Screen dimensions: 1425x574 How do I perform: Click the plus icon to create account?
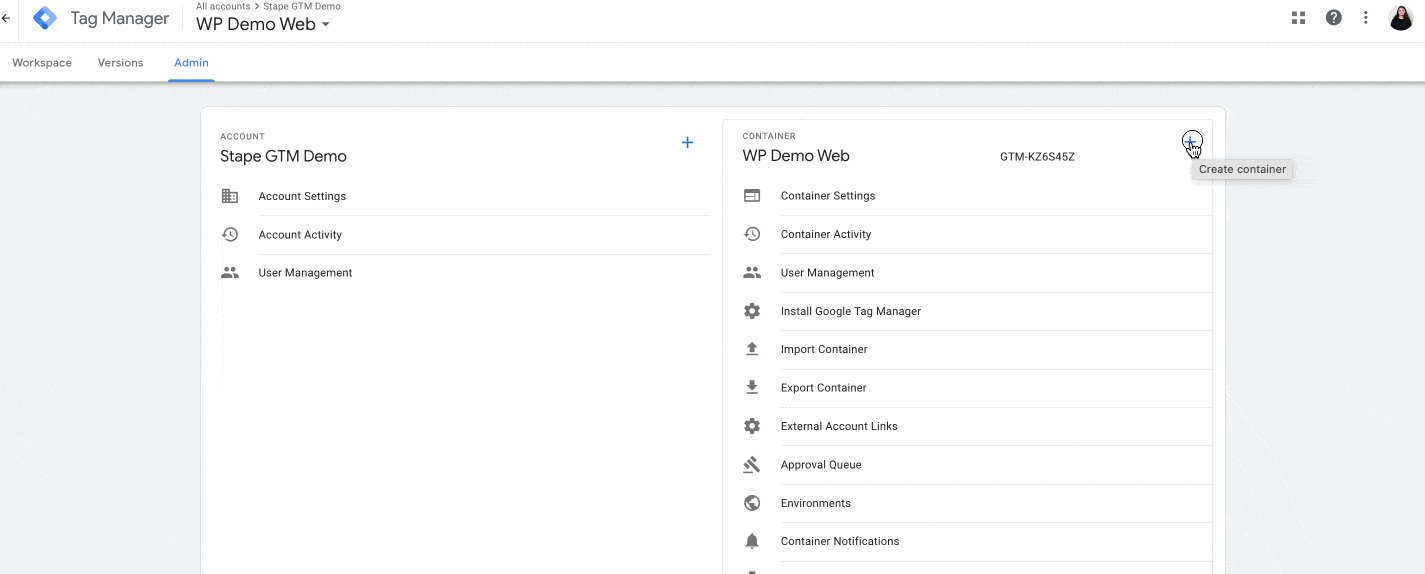(687, 143)
